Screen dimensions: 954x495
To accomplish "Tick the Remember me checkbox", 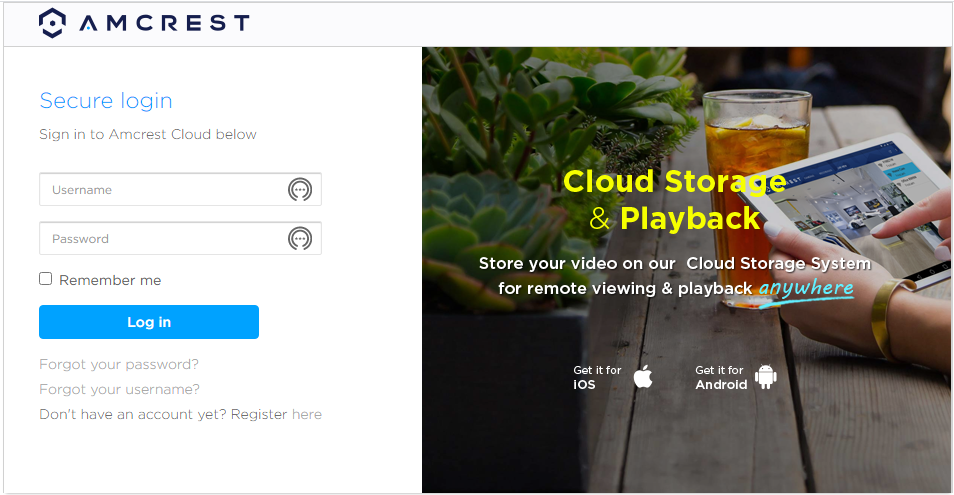I will (x=46, y=279).
